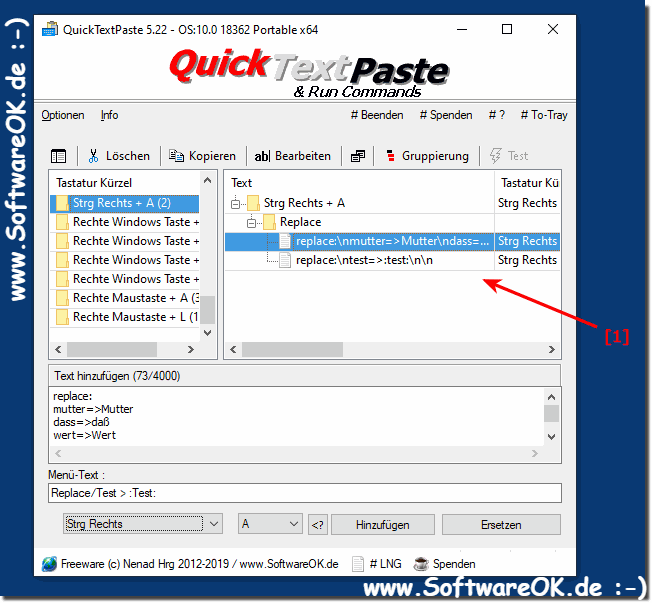Collapse the Strg Rechts + A tree node
The width and height of the screenshot is (652, 603).
pyautogui.click(x=236, y=204)
